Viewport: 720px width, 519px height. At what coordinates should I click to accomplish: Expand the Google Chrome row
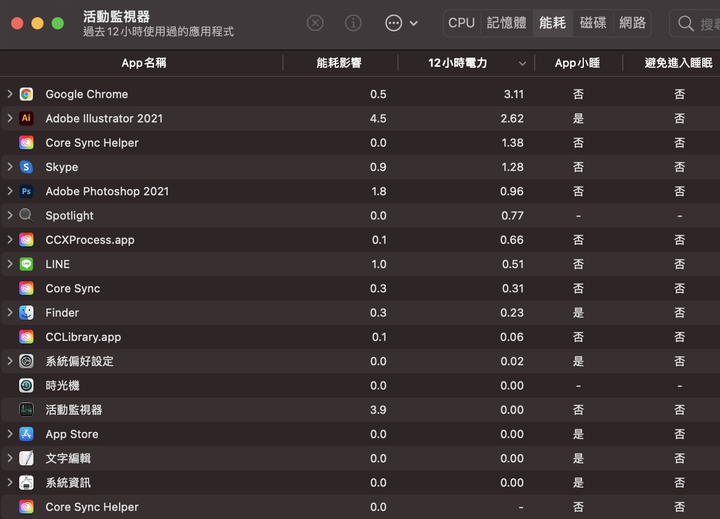pyautogui.click(x=10, y=94)
